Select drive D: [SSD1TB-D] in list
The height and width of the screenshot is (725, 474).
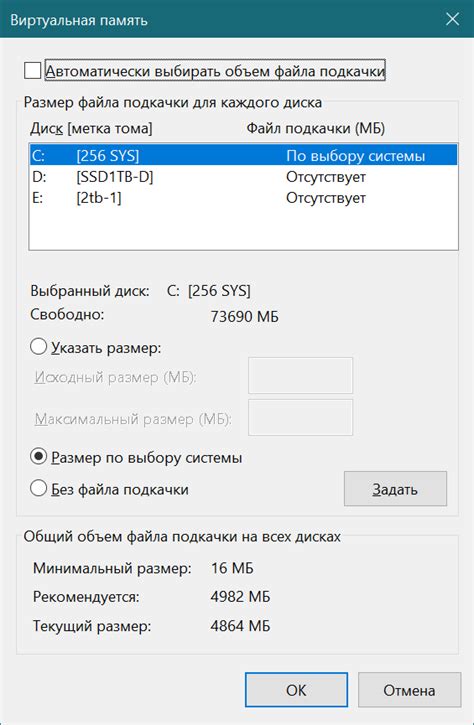[243, 177]
